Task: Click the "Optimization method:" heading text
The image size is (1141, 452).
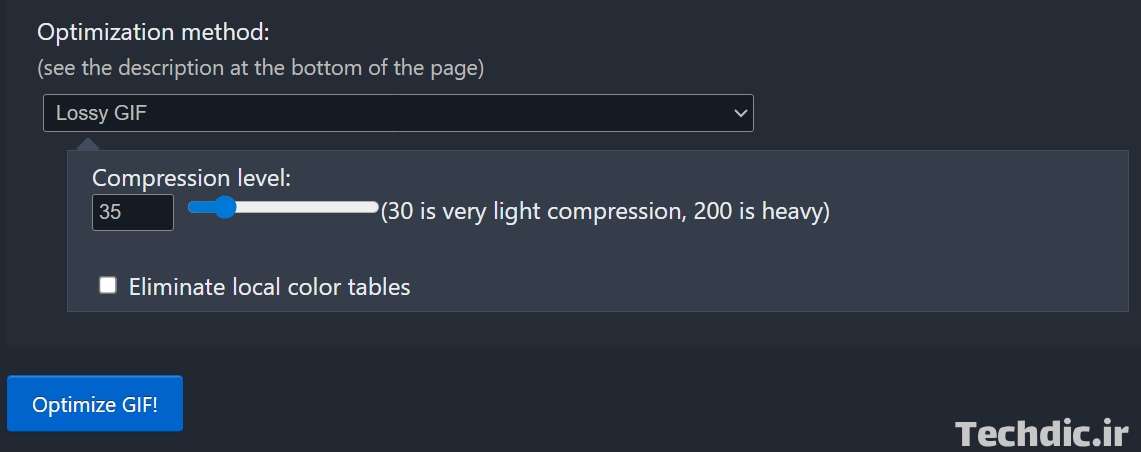Action: pos(153,32)
